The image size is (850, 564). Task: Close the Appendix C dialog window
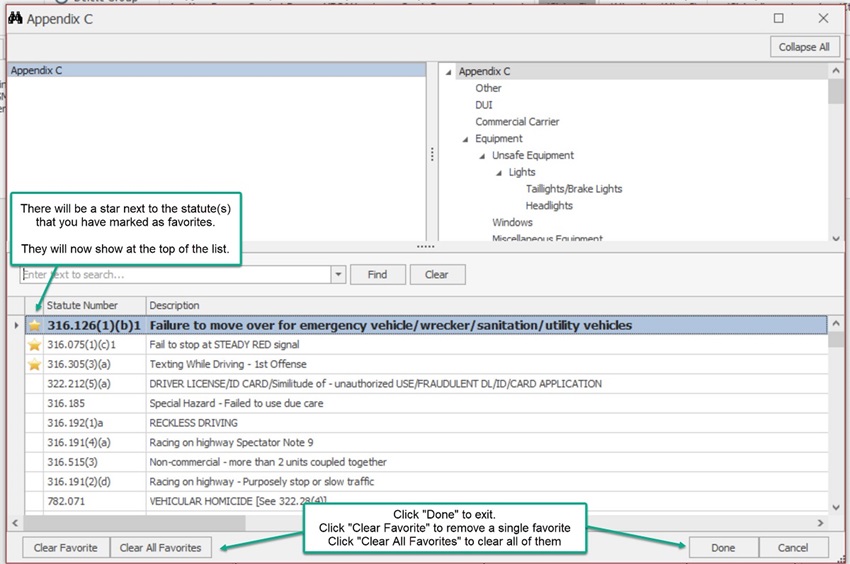click(823, 18)
